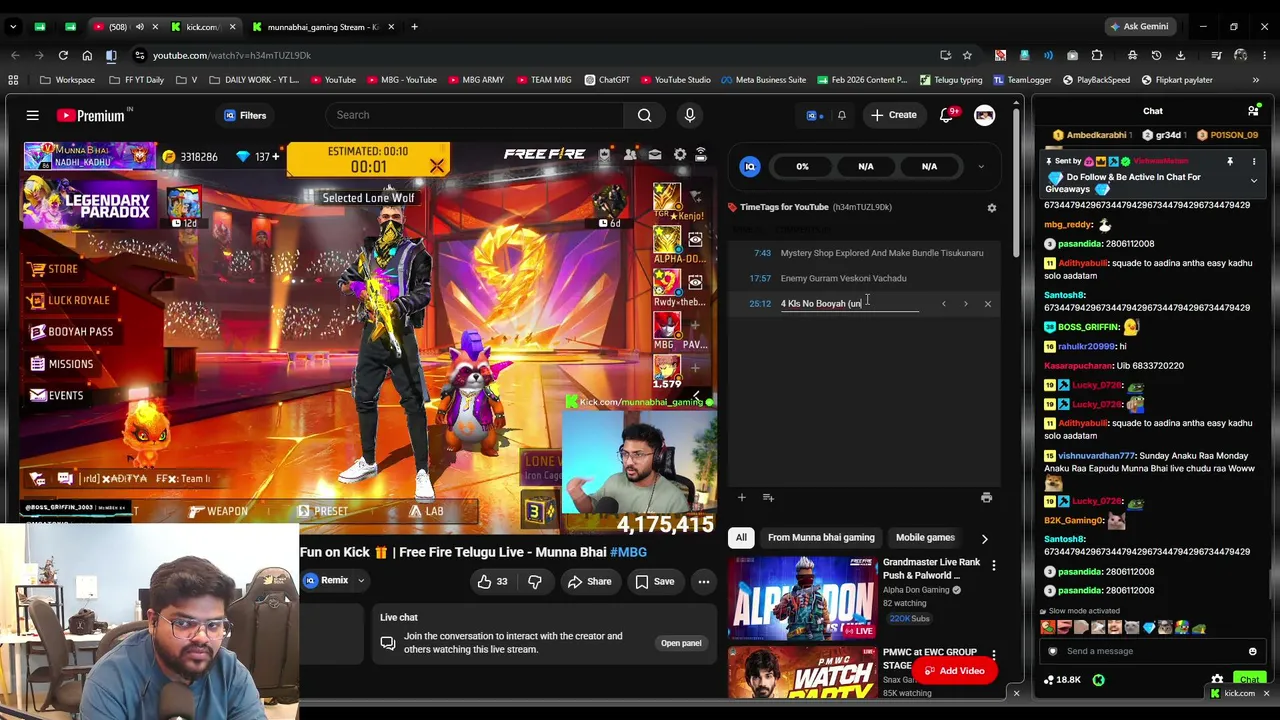The image size is (1280, 720).
Task: Delete the 25:12 time tag row
Action: pyautogui.click(x=988, y=303)
